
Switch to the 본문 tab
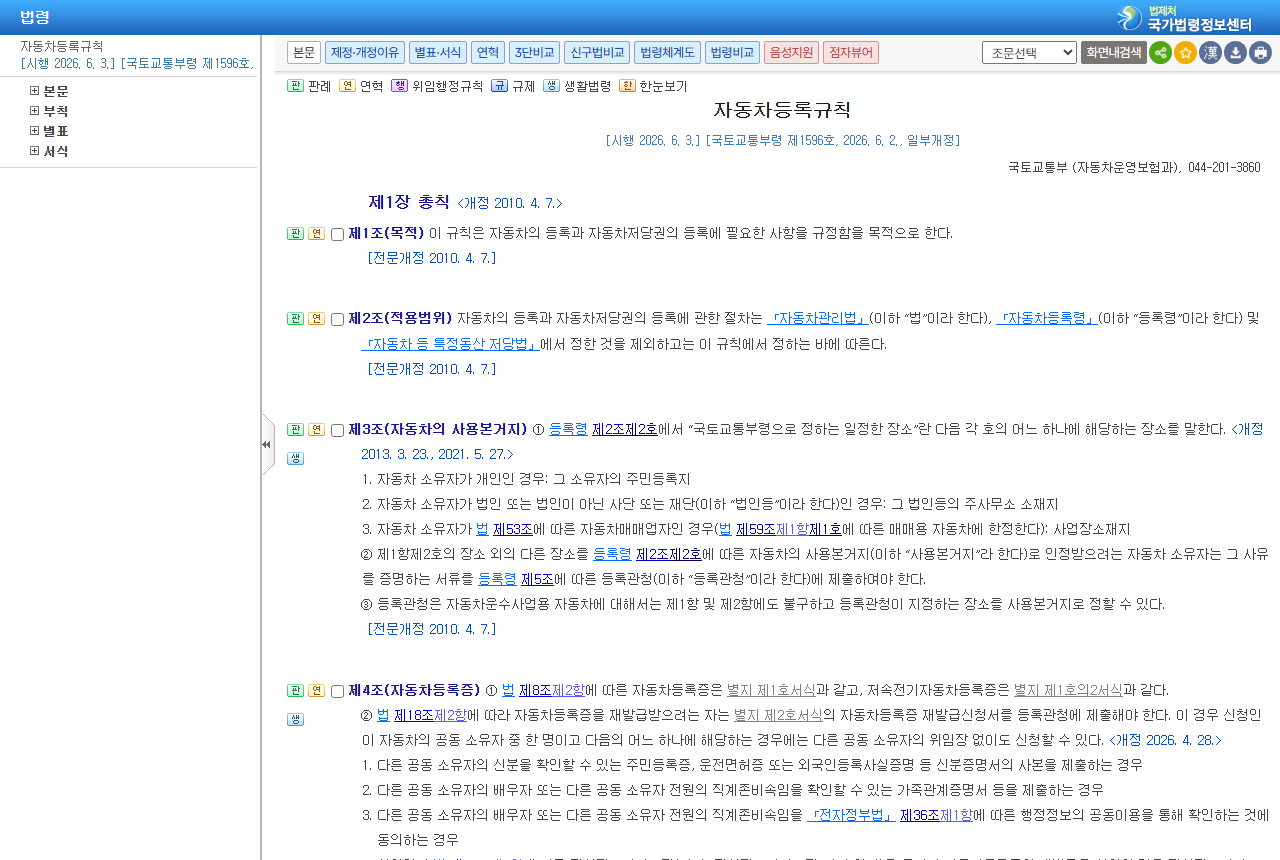point(304,52)
